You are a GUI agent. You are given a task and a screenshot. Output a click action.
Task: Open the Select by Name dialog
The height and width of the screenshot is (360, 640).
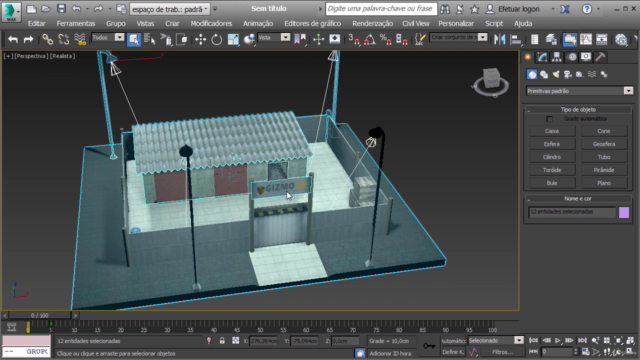click(149, 39)
